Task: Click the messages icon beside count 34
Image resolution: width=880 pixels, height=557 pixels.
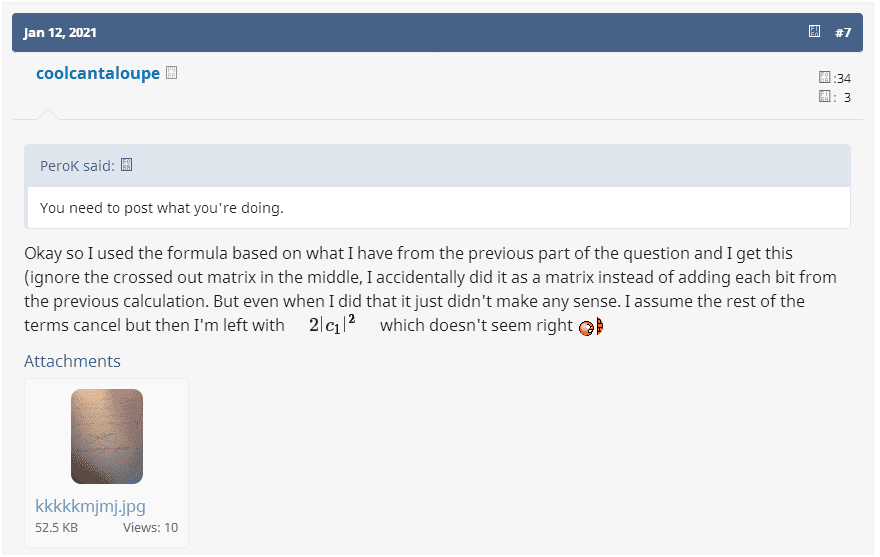Action: 825,78
